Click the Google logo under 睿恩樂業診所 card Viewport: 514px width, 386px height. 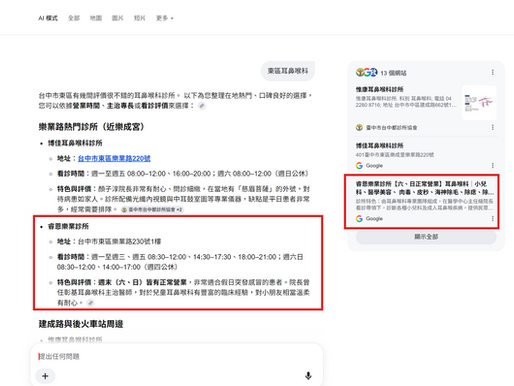tap(359, 219)
